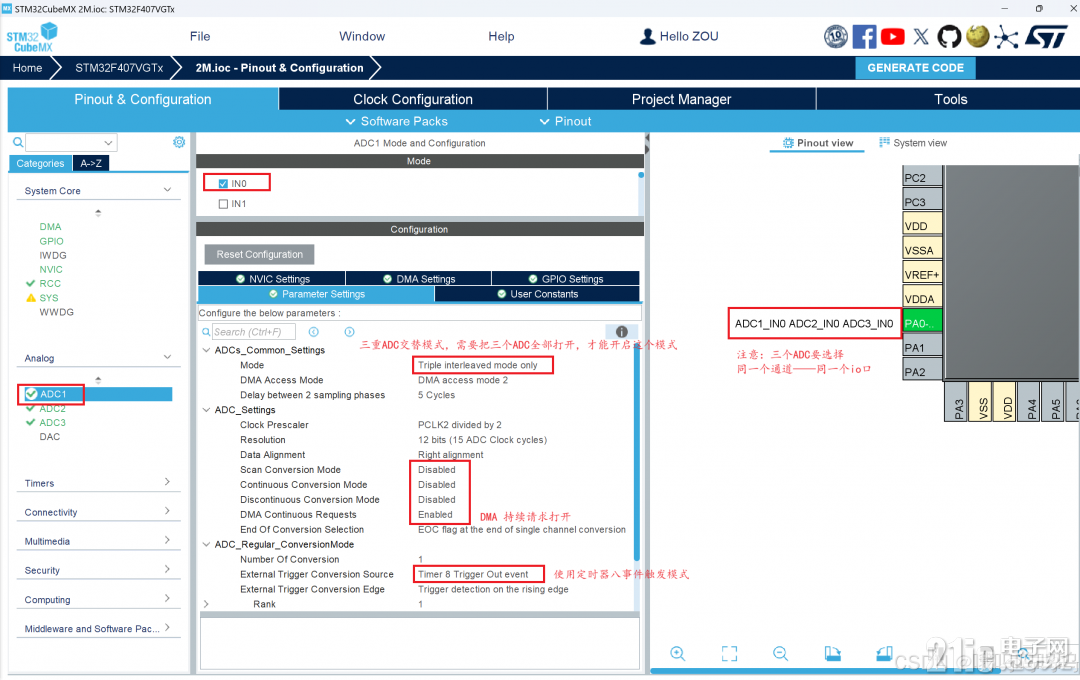The image size is (1080, 680).
Task: Click the System view grid icon
Action: point(884,142)
